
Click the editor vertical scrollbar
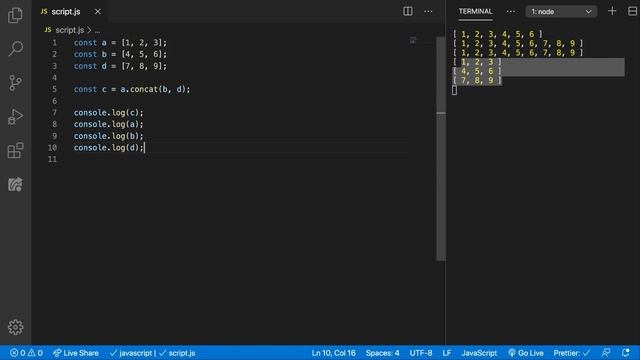[x=441, y=148]
